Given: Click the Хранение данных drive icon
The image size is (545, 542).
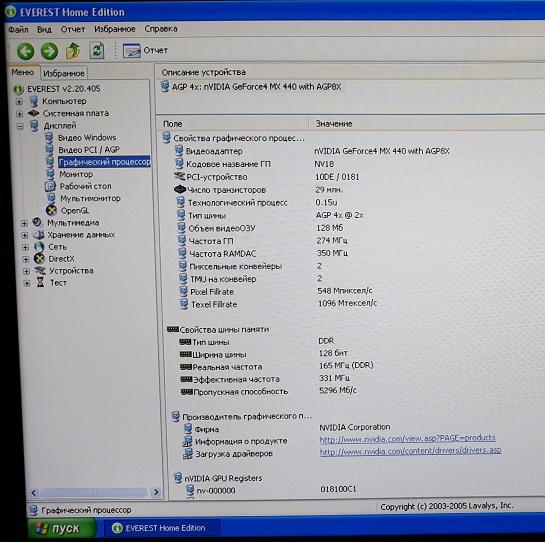Looking at the screenshot, I should (x=38, y=235).
